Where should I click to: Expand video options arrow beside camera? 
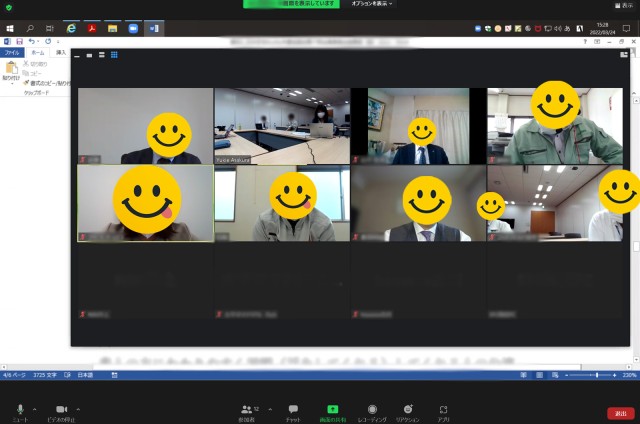(78, 409)
